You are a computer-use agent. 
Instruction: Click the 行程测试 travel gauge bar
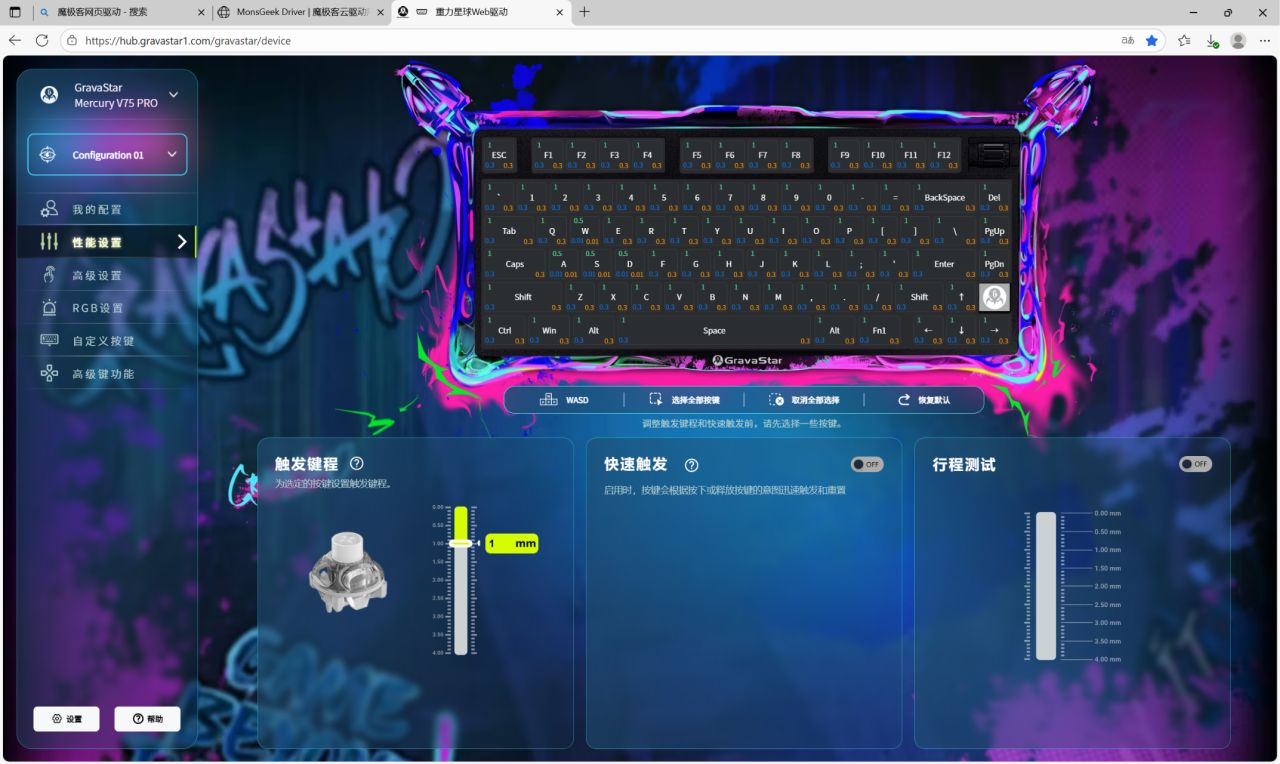pyautogui.click(x=1046, y=586)
